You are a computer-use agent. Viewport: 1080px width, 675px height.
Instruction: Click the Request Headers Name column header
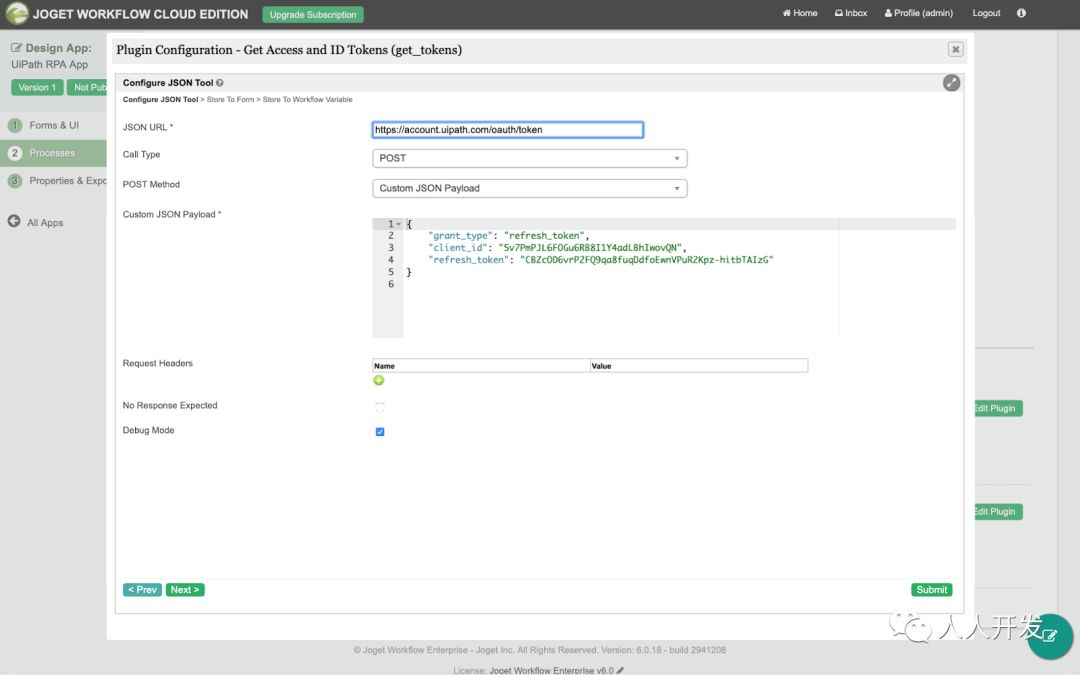(481, 366)
